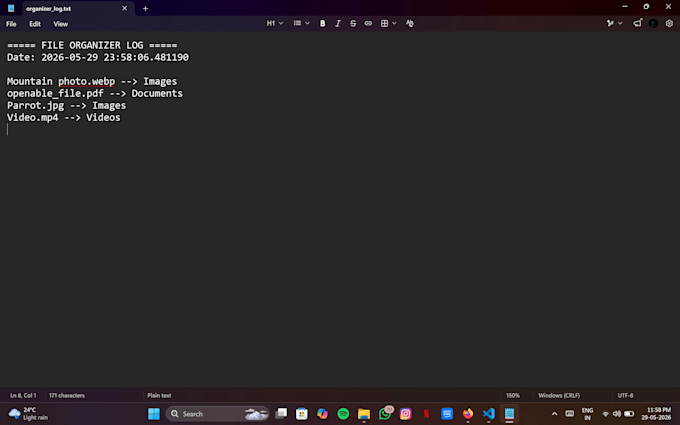Image resolution: width=680 pixels, height=425 pixels.
Task: Open the account profile avatar
Action: point(653,23)
